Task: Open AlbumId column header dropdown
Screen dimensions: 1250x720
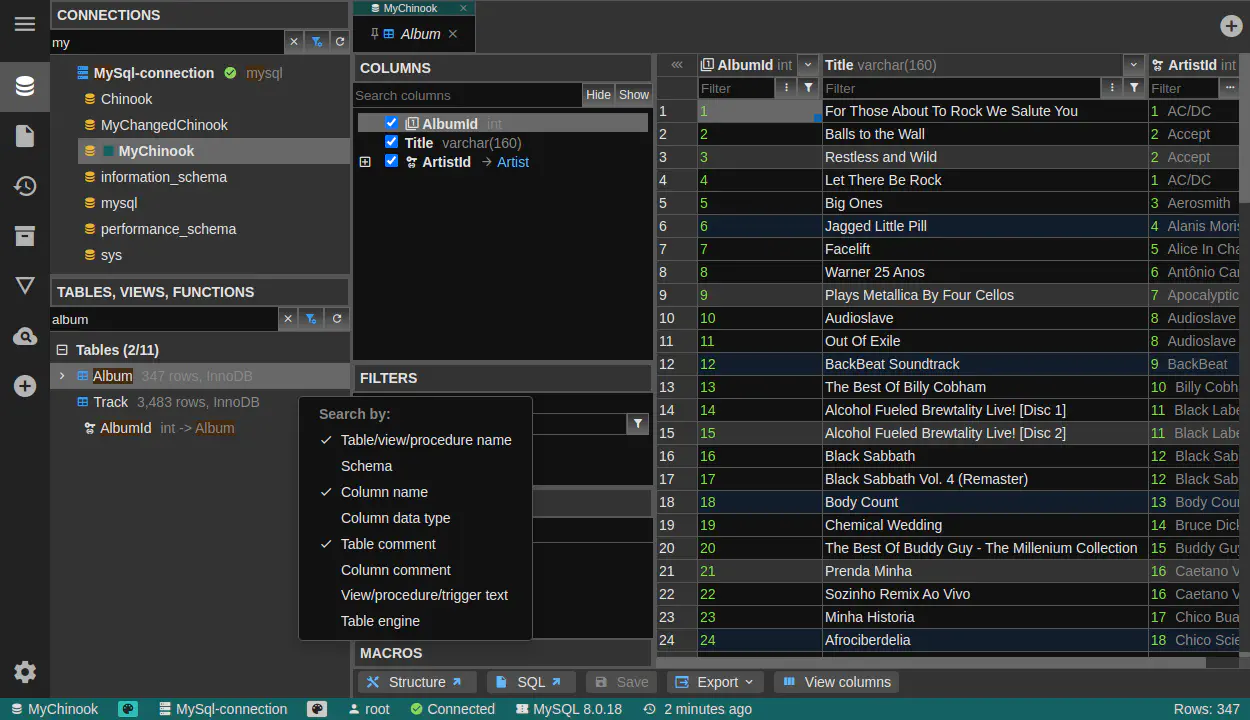Action: 808,65
